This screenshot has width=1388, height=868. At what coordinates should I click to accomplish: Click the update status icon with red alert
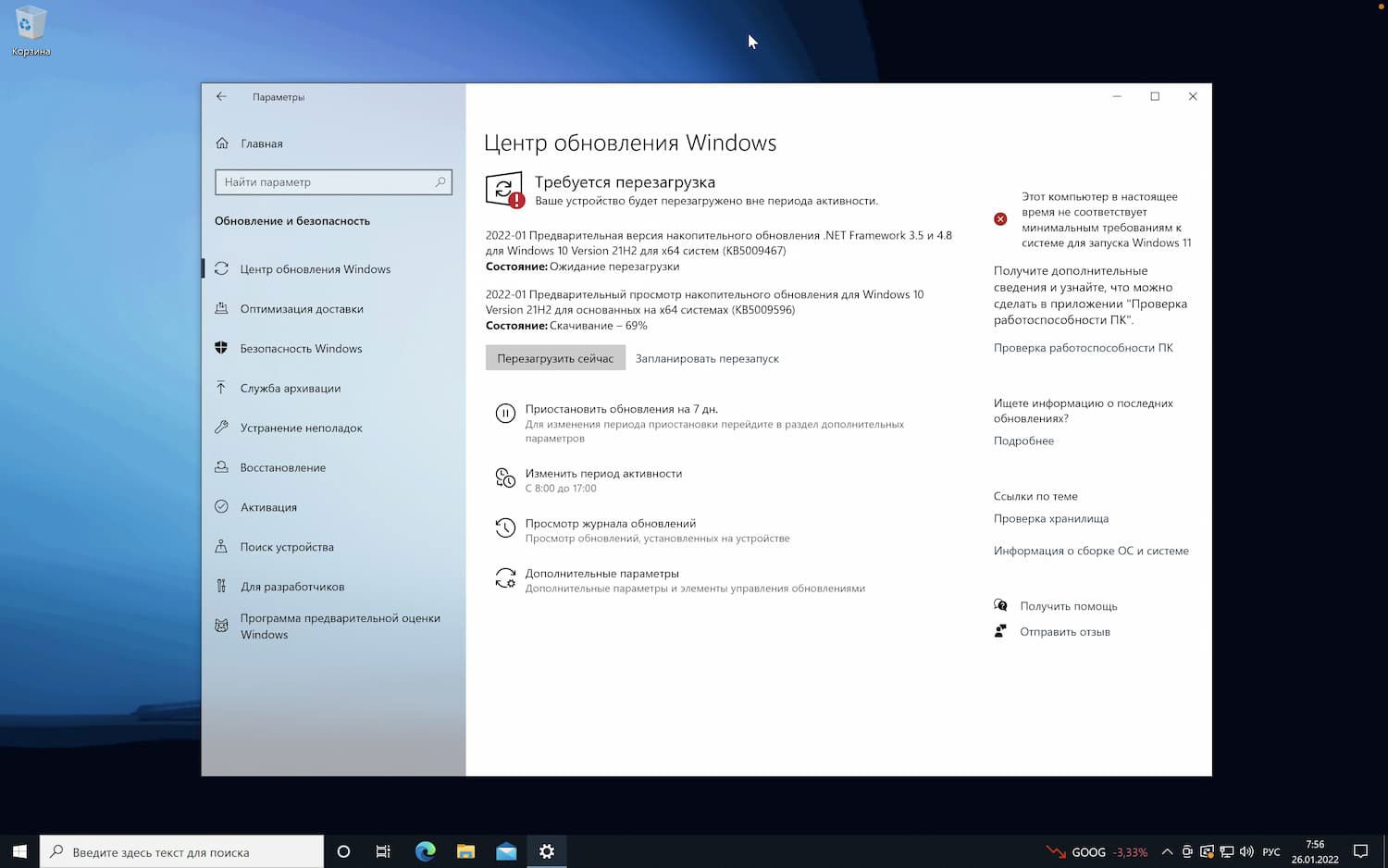(504, 190)
